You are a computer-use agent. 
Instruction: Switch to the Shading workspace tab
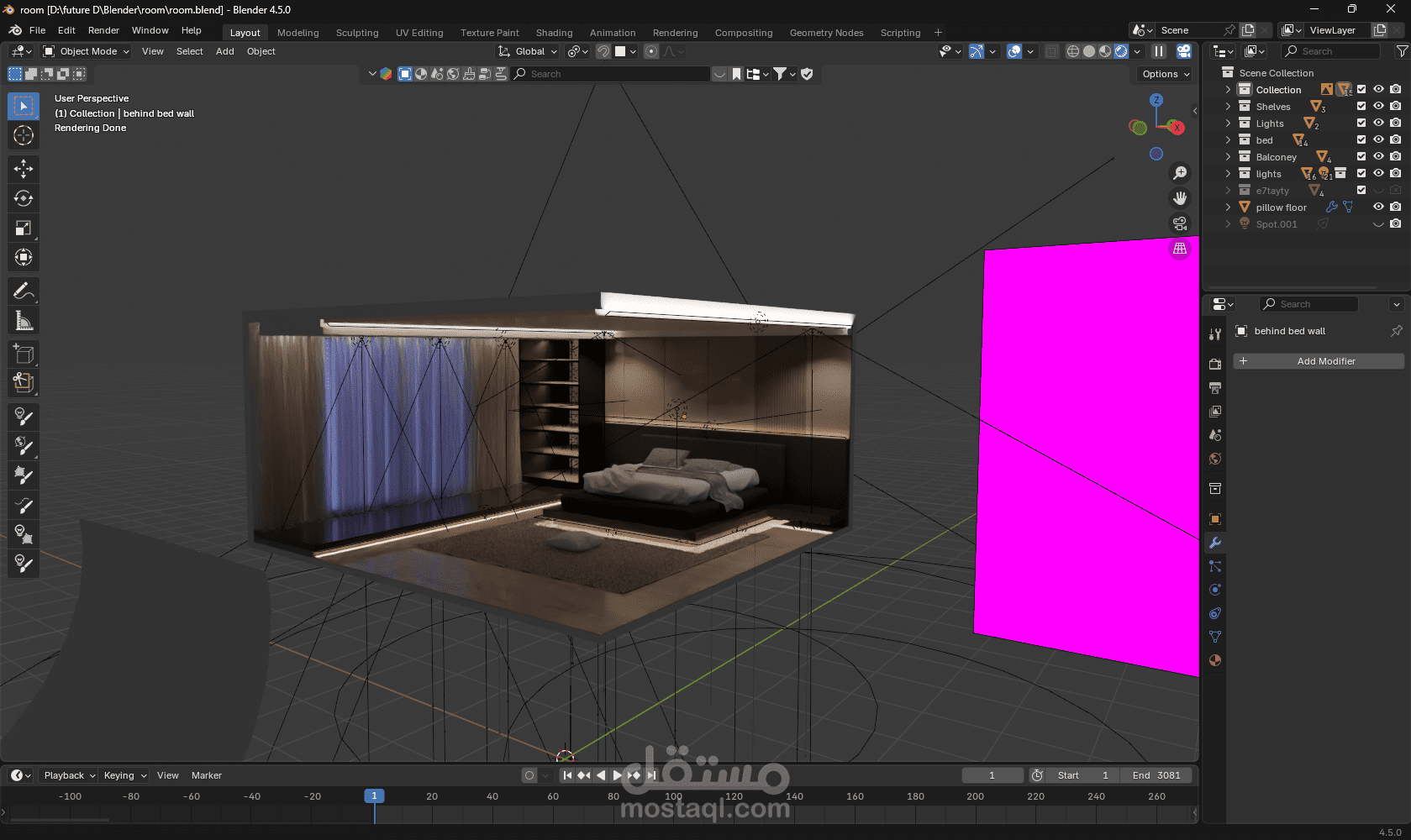coord(555,33)
